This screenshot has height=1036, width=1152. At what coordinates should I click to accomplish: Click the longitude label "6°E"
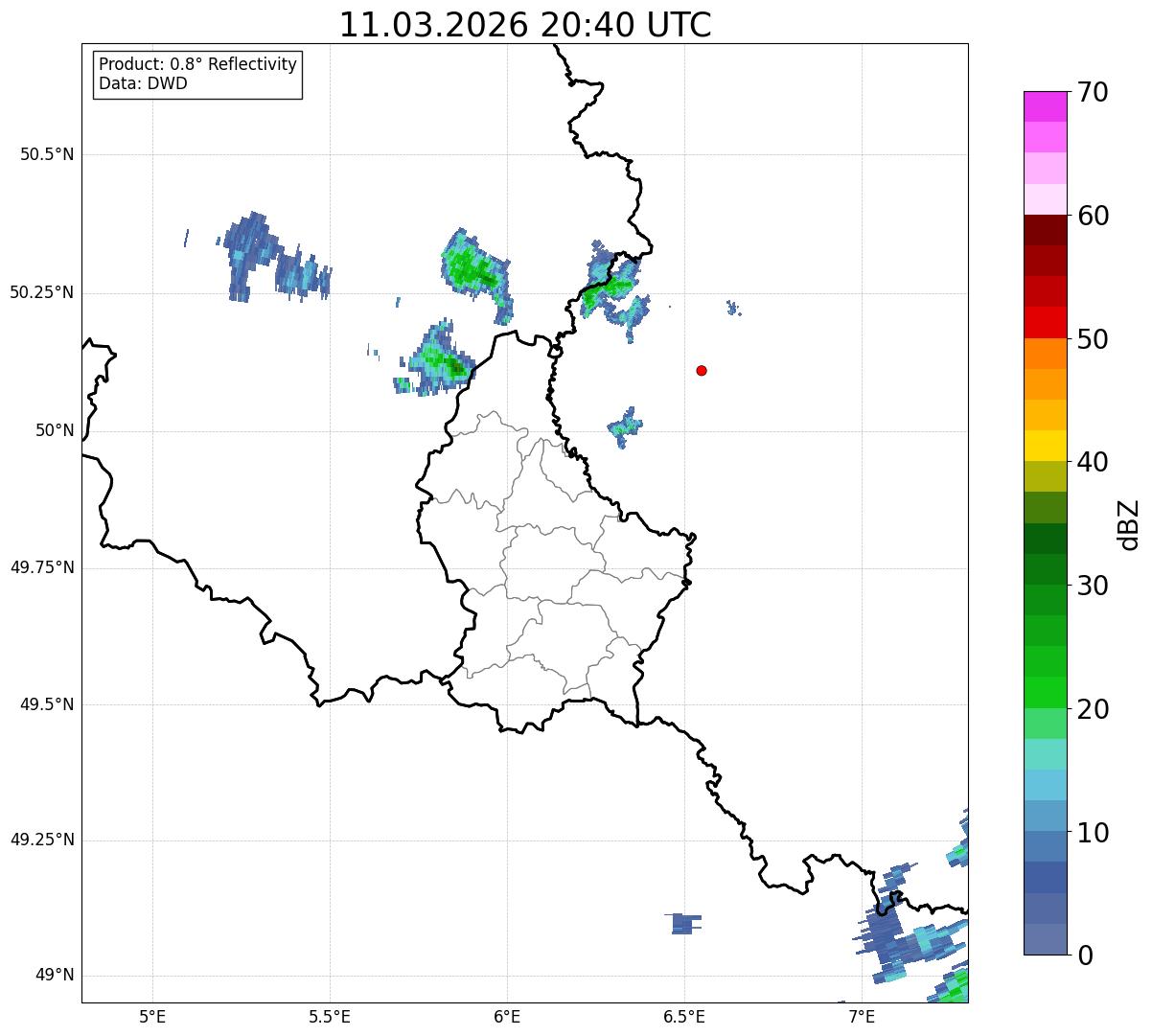coord(507,1016)
